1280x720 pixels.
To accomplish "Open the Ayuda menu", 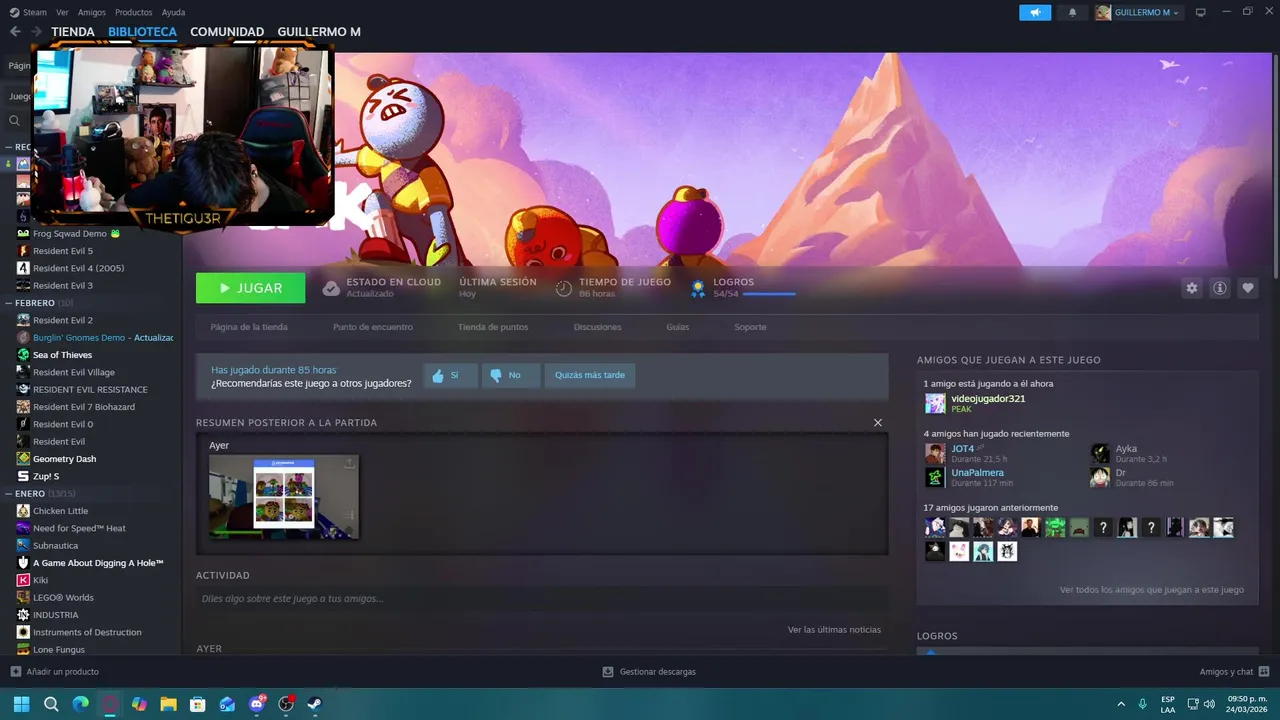I will tap(173, 12).
